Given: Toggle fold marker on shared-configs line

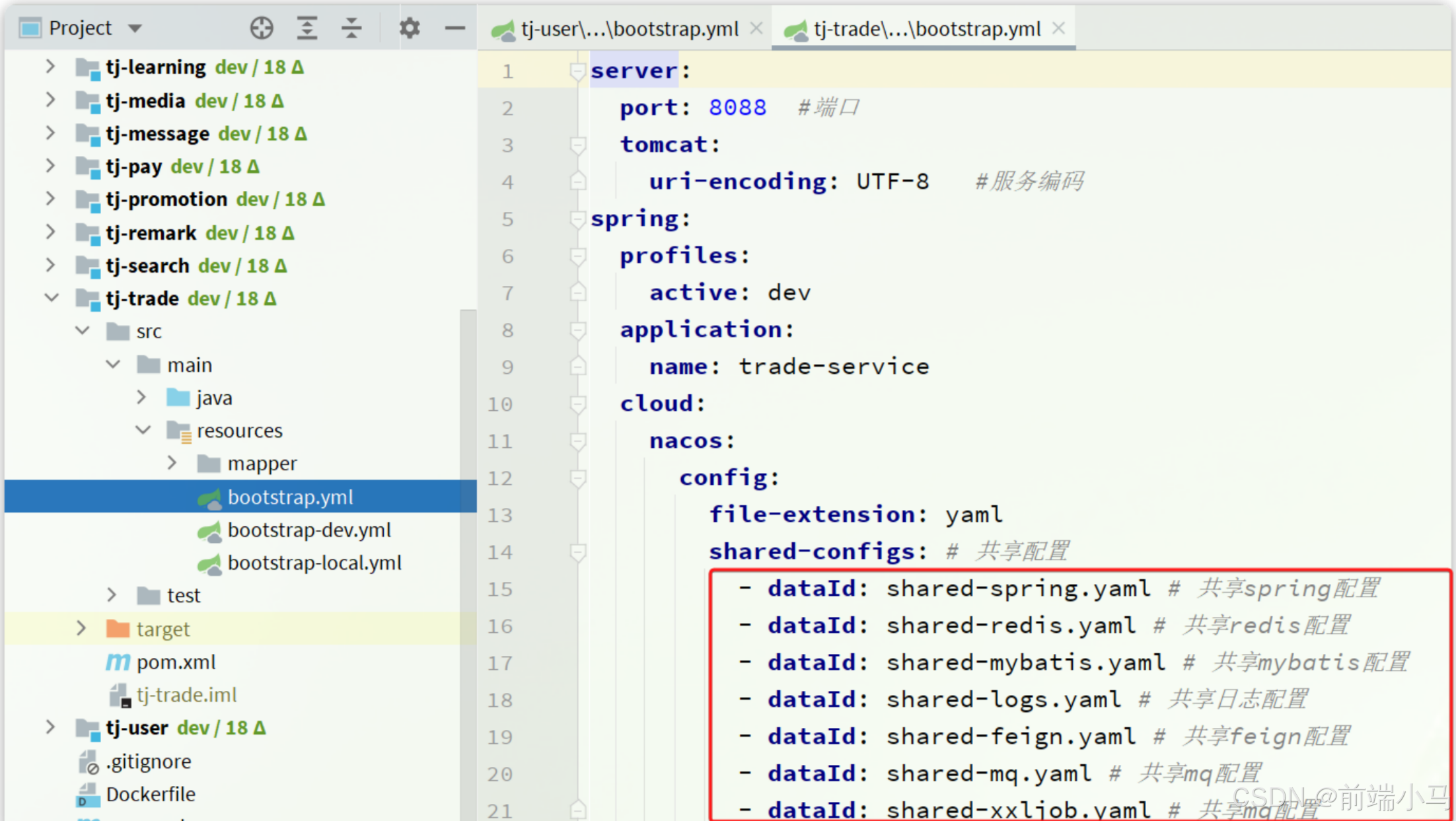Looking at the screenshot, I should coord(577,552).
